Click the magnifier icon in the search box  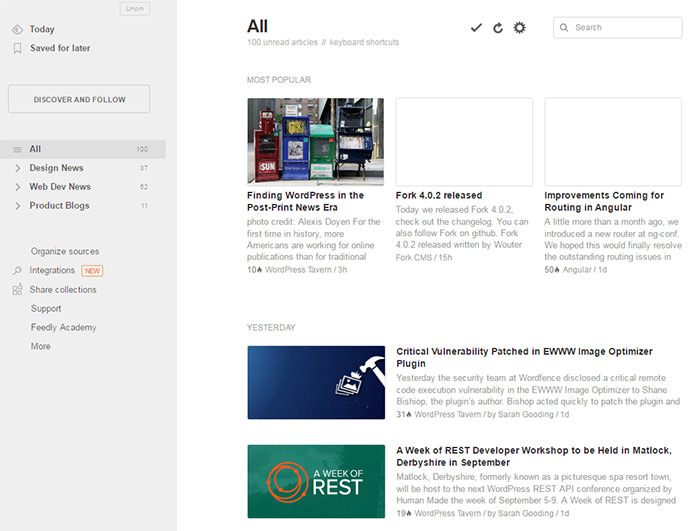pos(564,28)
